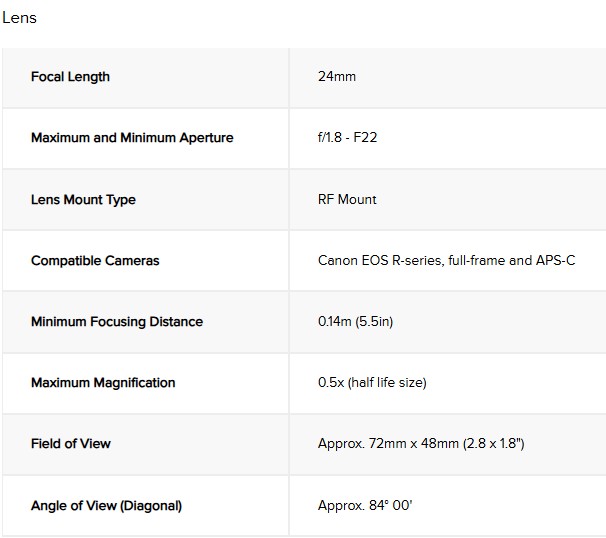Click the 0.5x magnification value

[330, 383]
